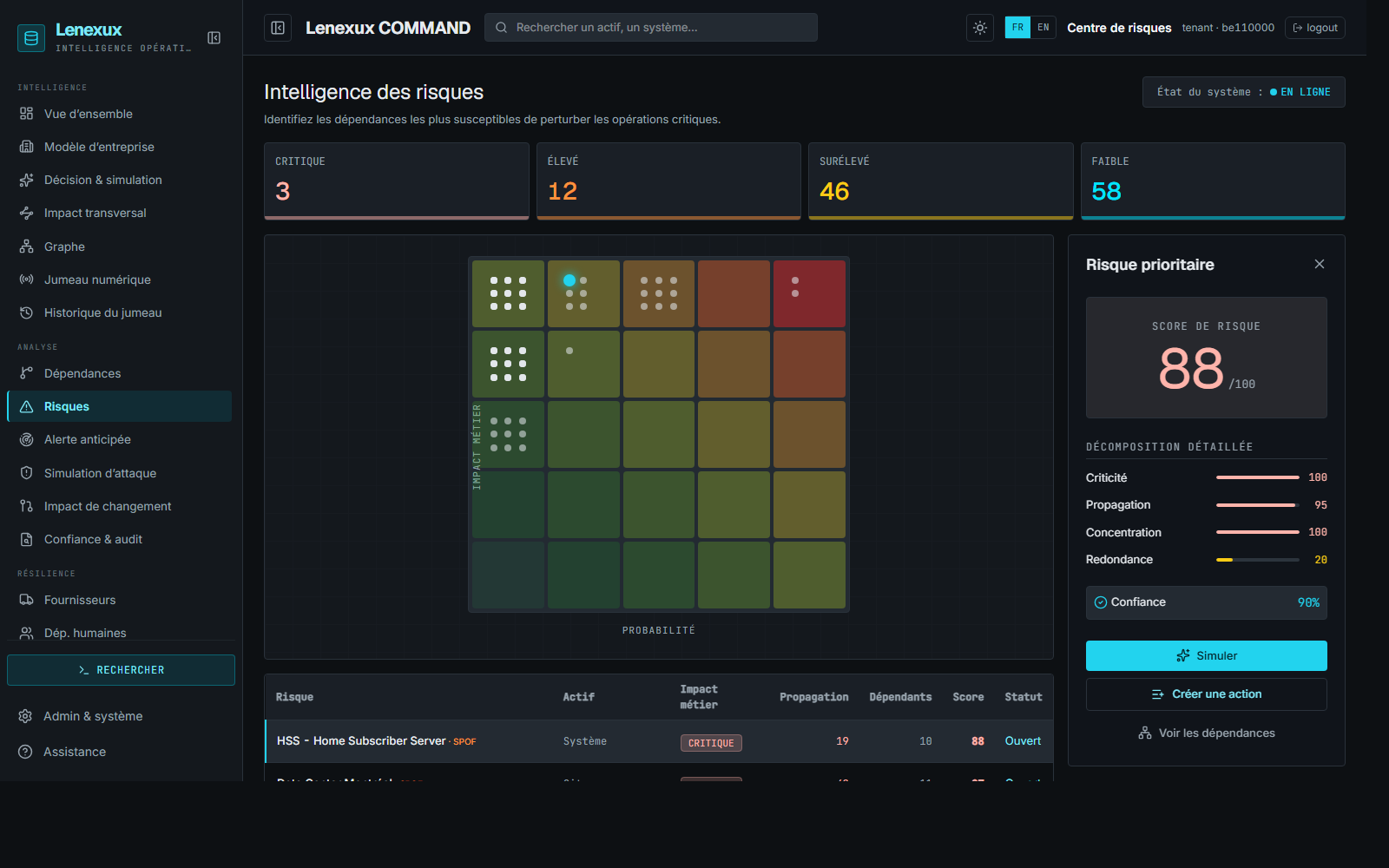Open Voir les dépendances link
The height and width of the screenshot is (868, 1389).
click(x=1207, y=733)
